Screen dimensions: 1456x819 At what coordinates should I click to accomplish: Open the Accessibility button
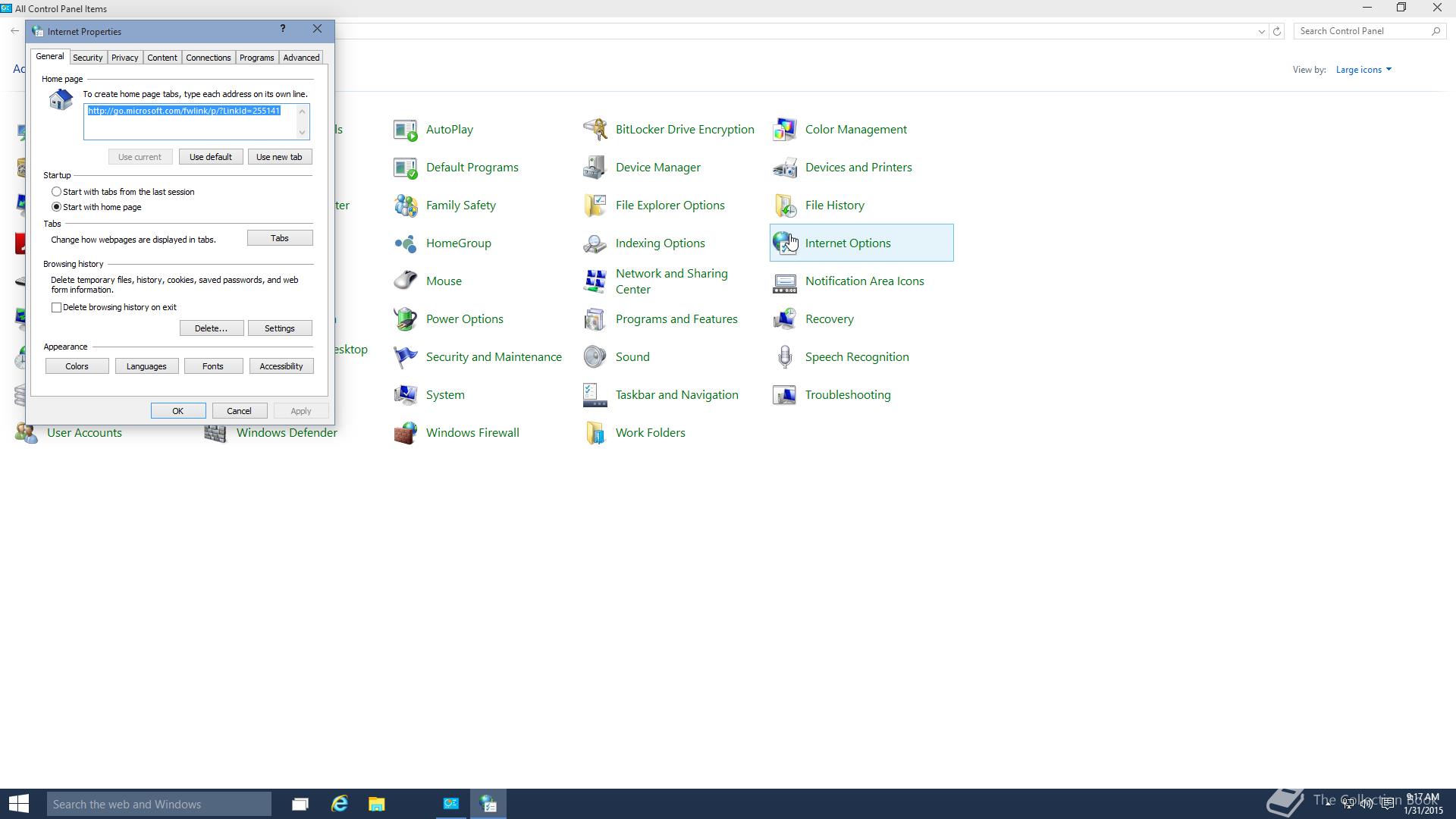click(x=281, y=366)
